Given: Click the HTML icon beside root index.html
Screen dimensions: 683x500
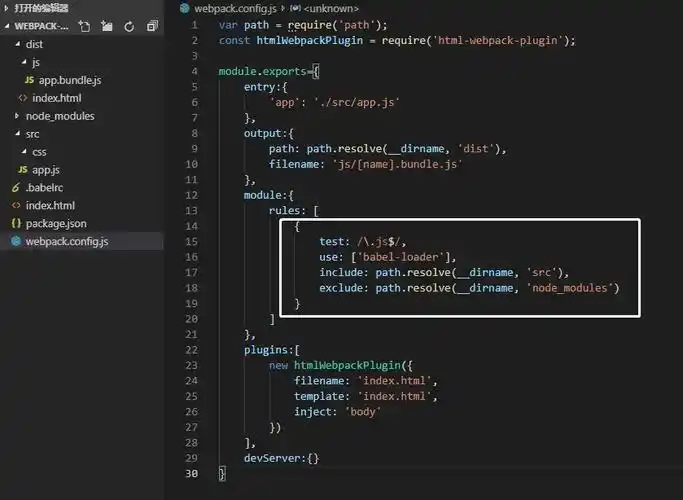Looking at the screenshot, I should (16, 205).
